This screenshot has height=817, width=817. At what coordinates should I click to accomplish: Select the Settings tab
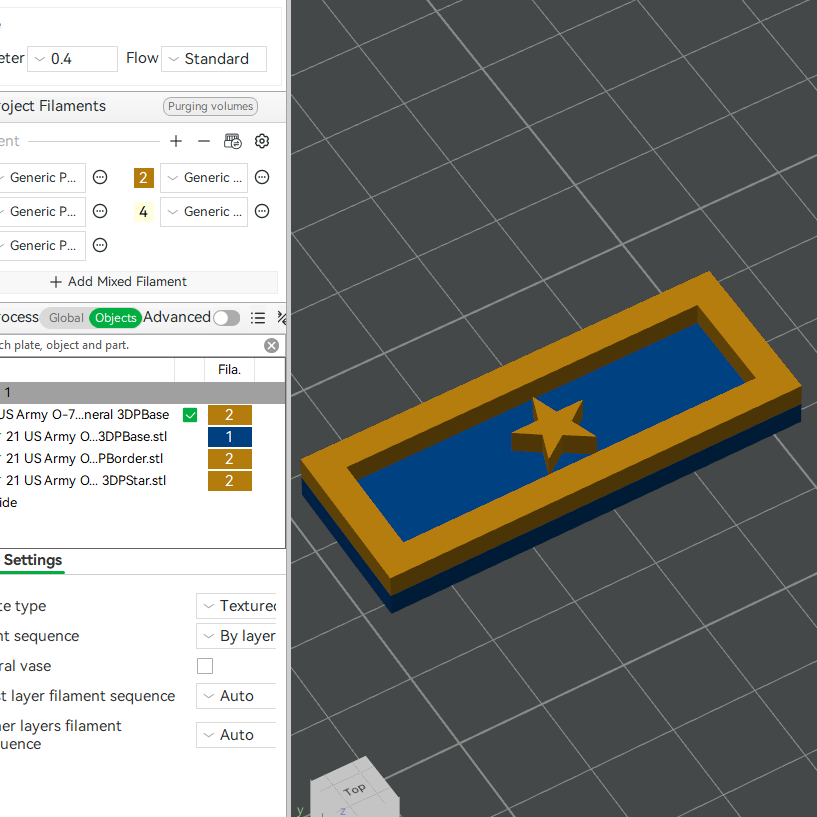(32, 560)
